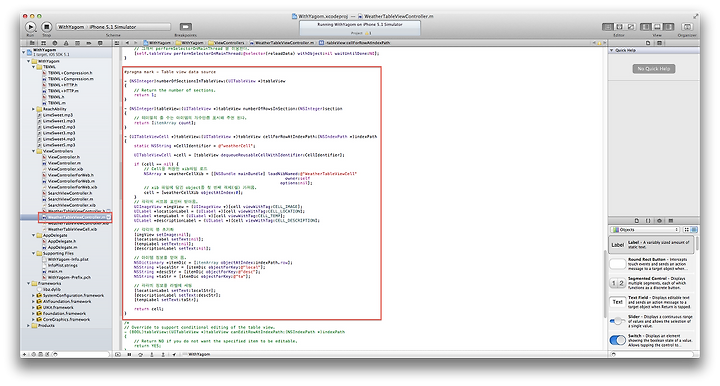Open the WithYagom scheme selector

(71, 27)
